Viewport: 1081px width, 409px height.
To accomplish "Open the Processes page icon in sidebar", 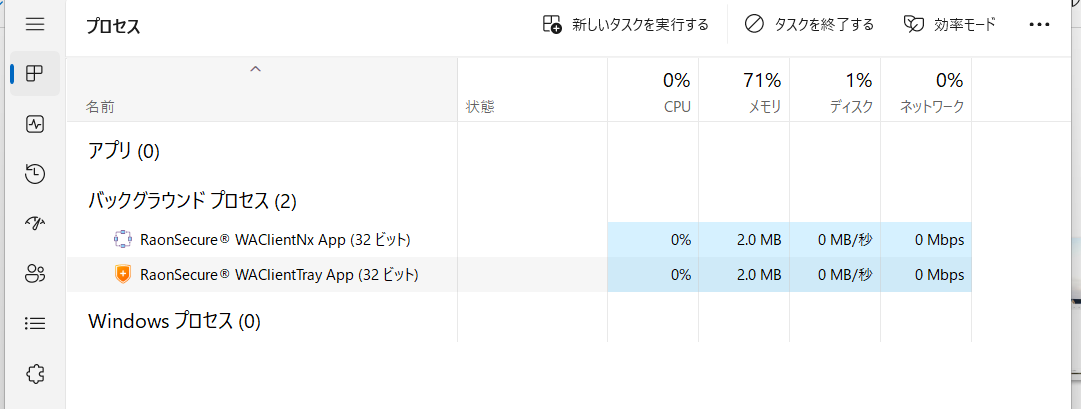I will 35,74.
